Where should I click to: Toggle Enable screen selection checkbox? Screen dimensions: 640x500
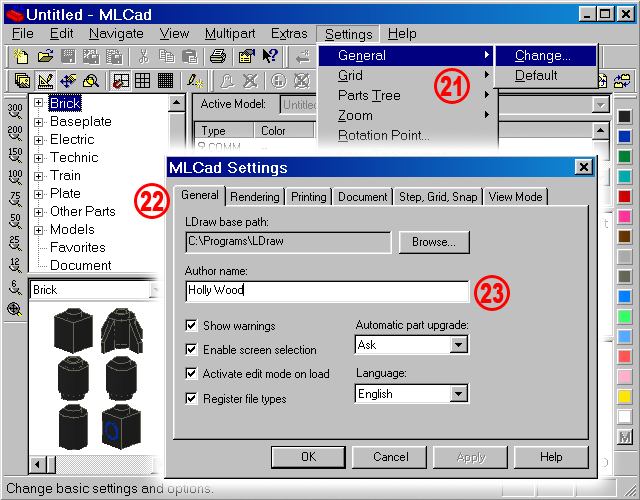(x=191, y=349)
